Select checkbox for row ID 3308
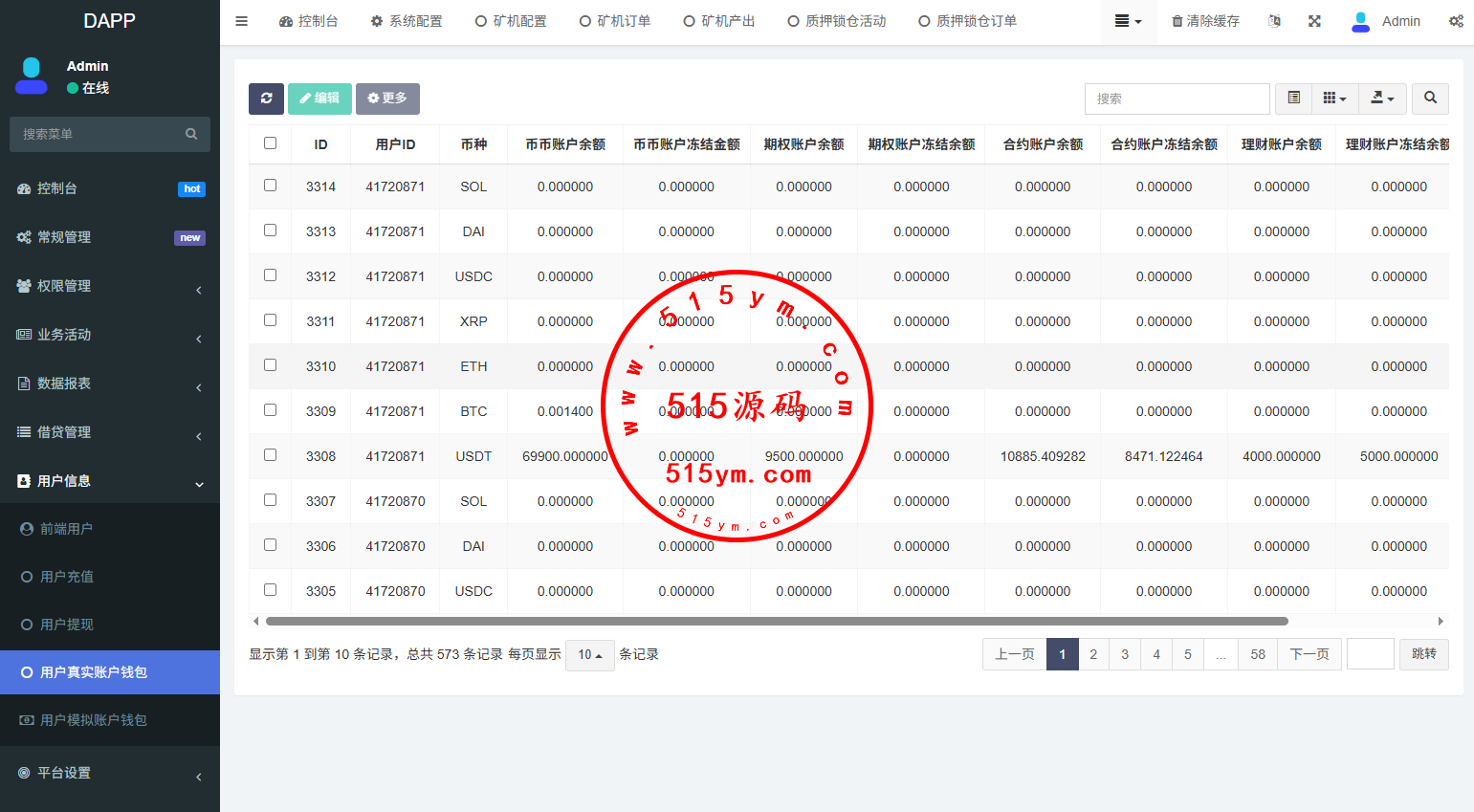This screenshot has width=1474, height=812. click(x=271, y=455)
